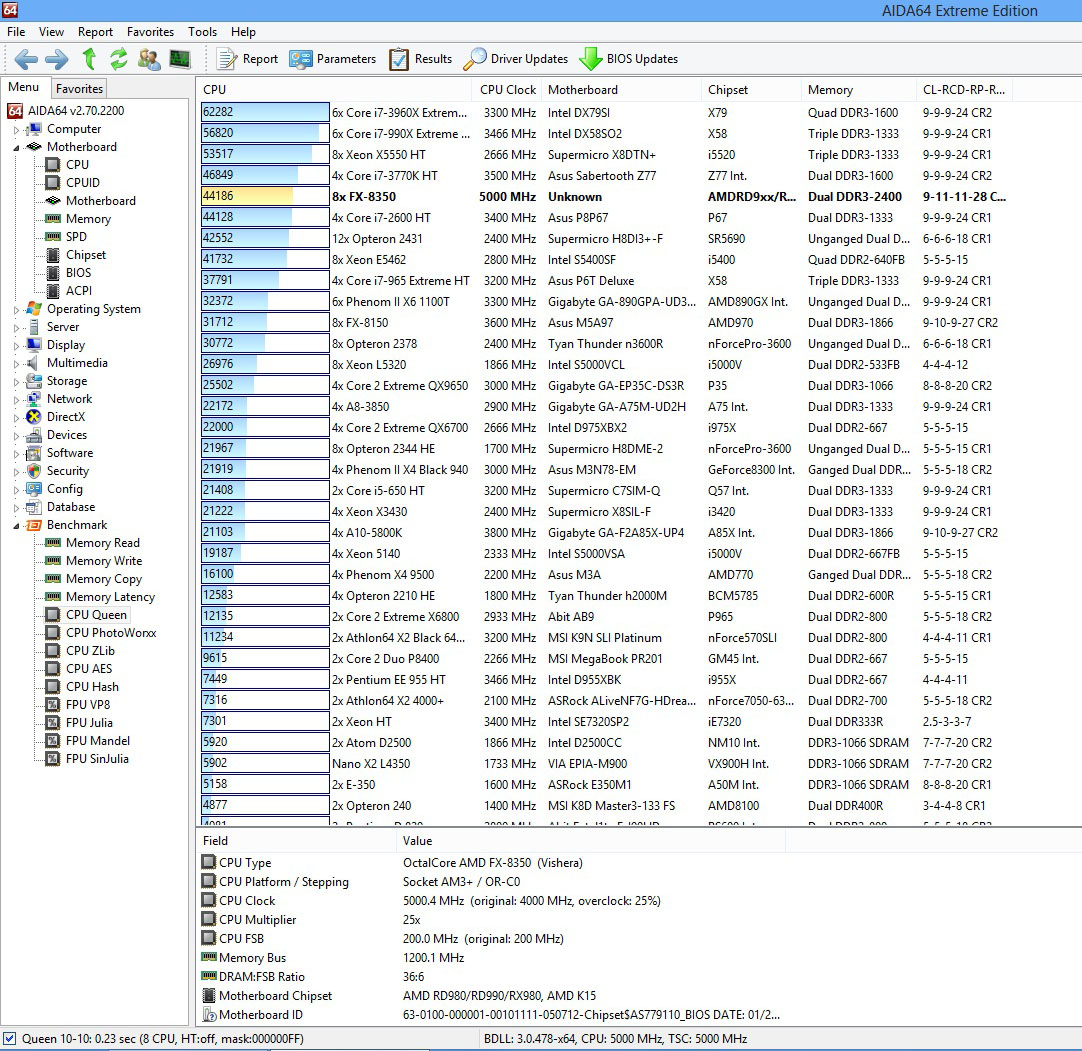The width and height of the screenshot is (1082, 1051).
Task: Switch to the Menu tab
Action: click(23, 87)
